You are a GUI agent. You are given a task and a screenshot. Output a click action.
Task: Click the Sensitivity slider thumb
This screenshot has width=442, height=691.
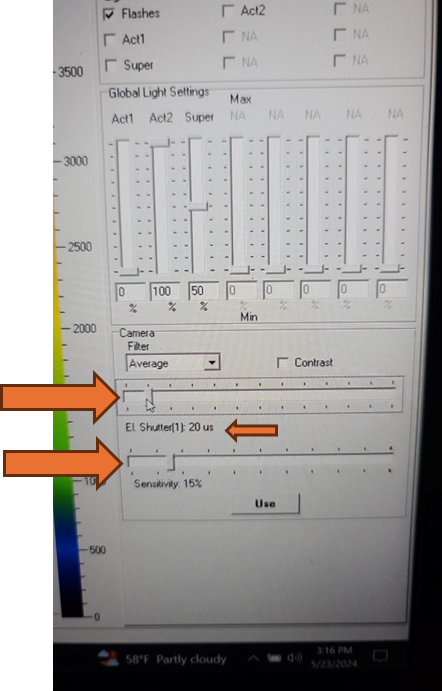pyautogui.click(x=171, y=462)
